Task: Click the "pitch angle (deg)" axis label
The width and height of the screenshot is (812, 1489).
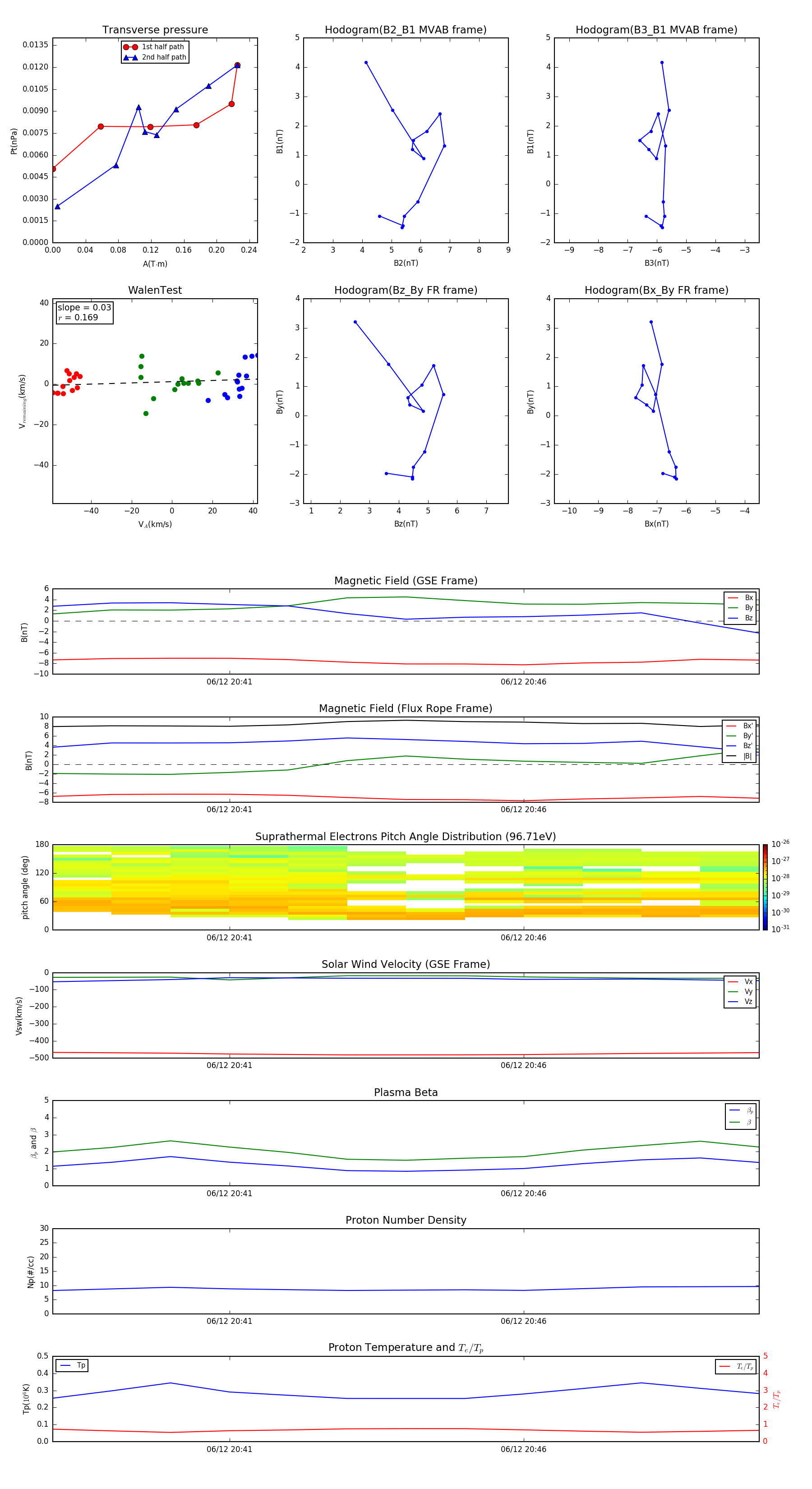Action: tap(25, 887)
